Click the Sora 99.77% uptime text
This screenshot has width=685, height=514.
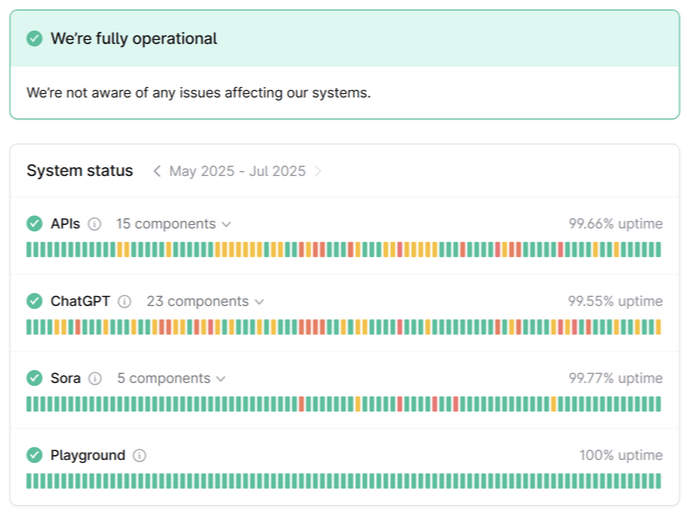click(x=615, y=378)
